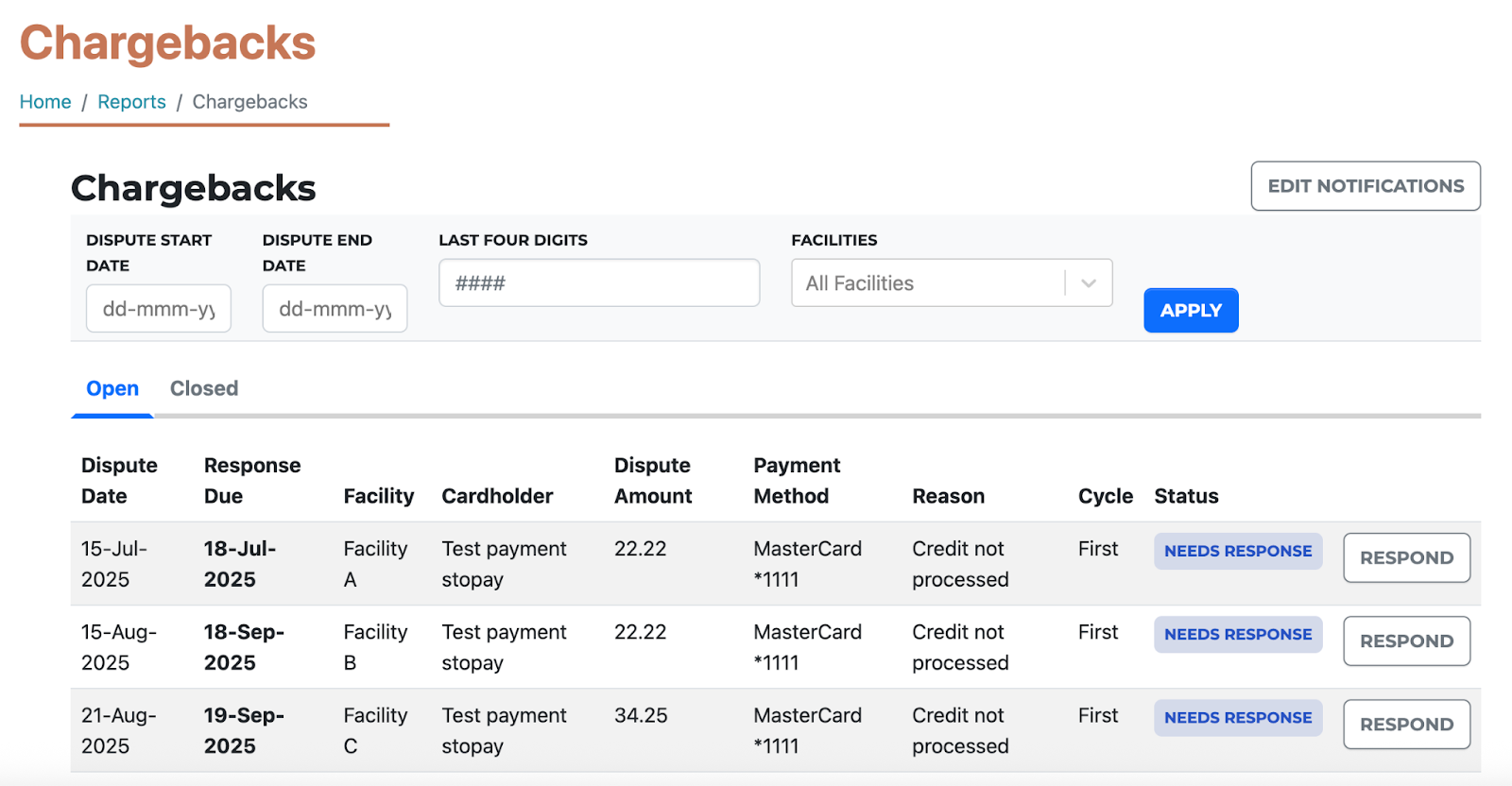Select the Dispute Date column header
Image resolution: width=1512 pixels, height=786 pixels.
(119, 480)
